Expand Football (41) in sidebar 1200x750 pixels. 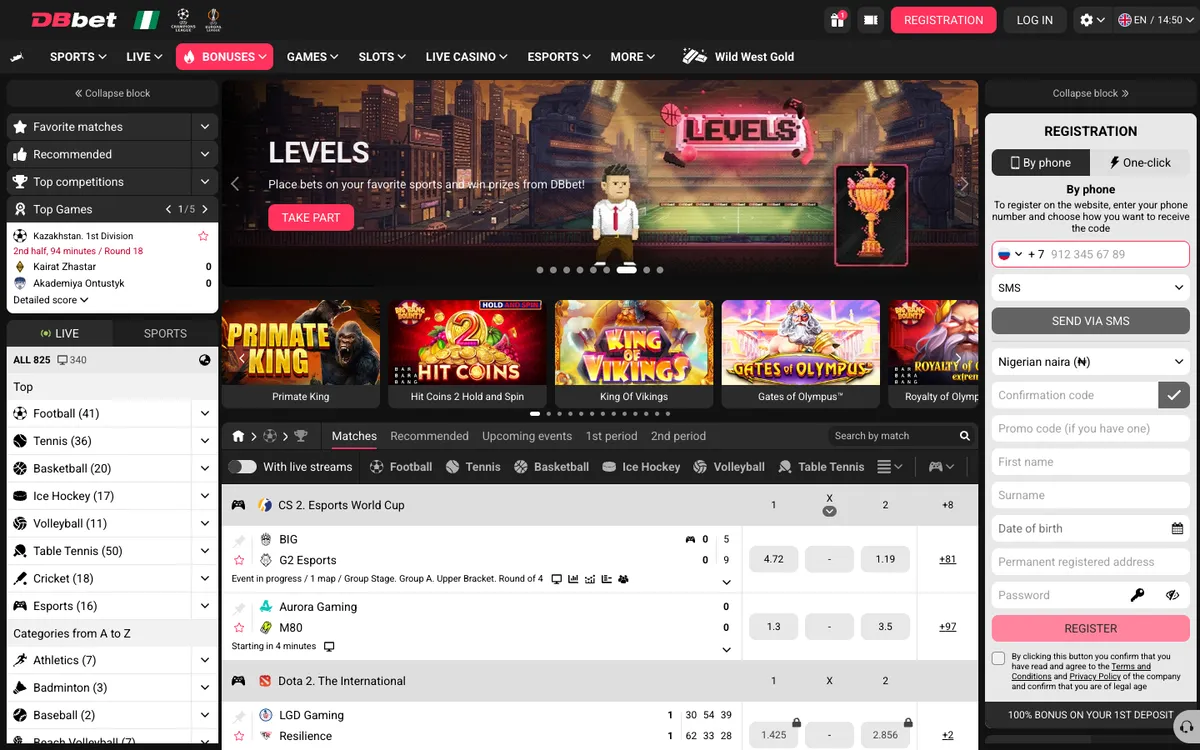(x=205, y=413)
